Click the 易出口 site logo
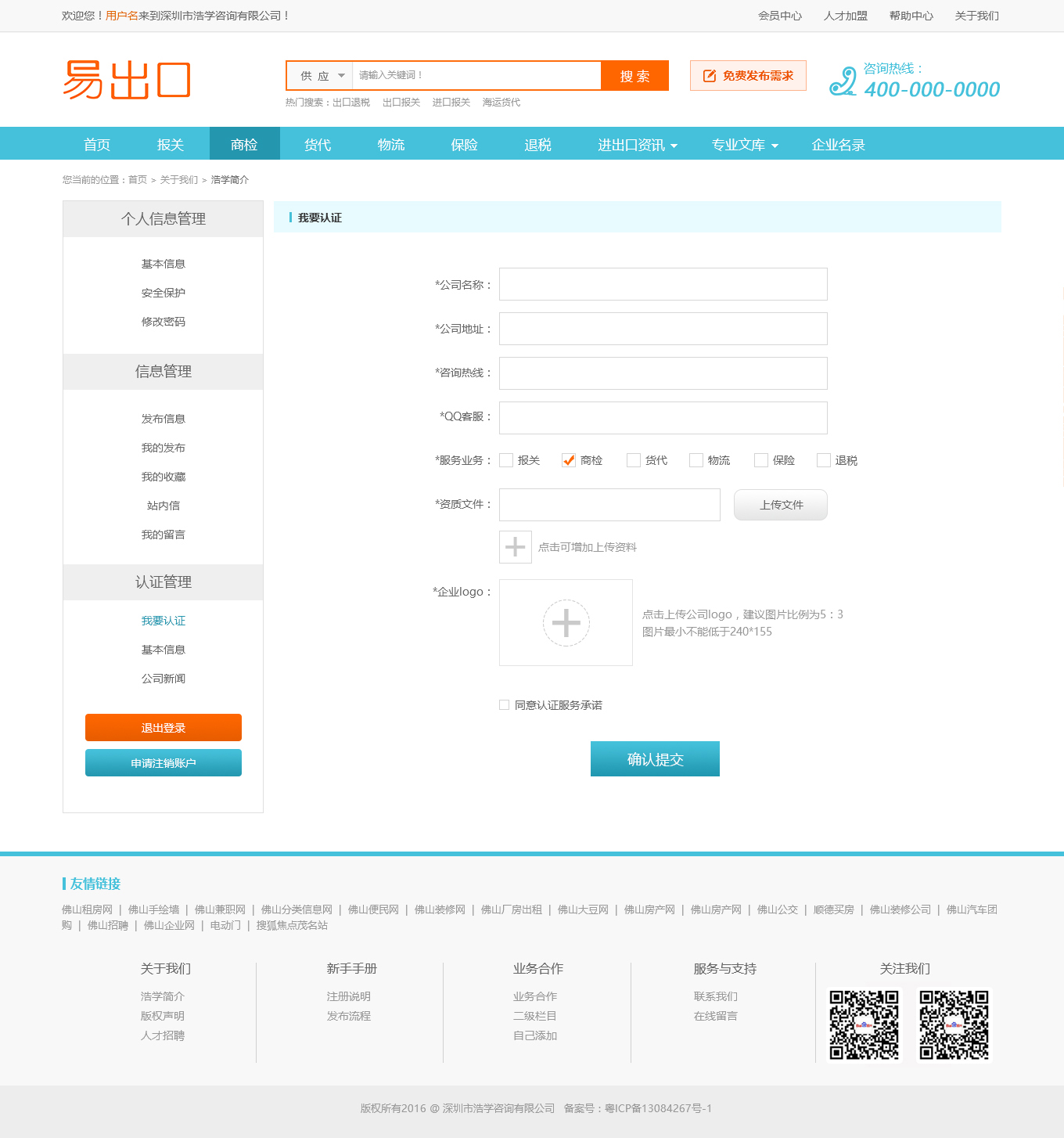This screenshot has width=1064, height=1138. point(127,80)
